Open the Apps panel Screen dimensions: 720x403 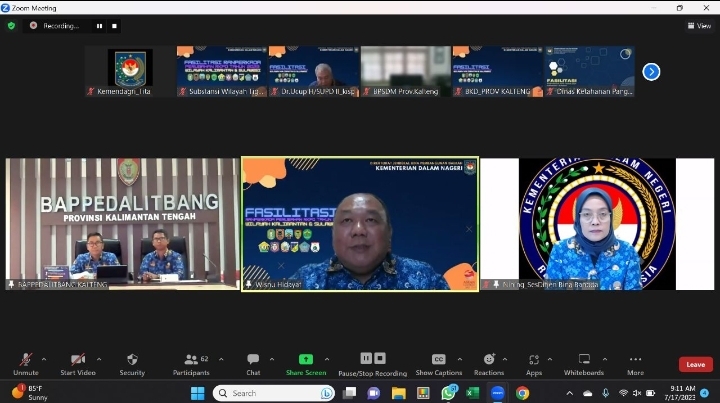534,360
